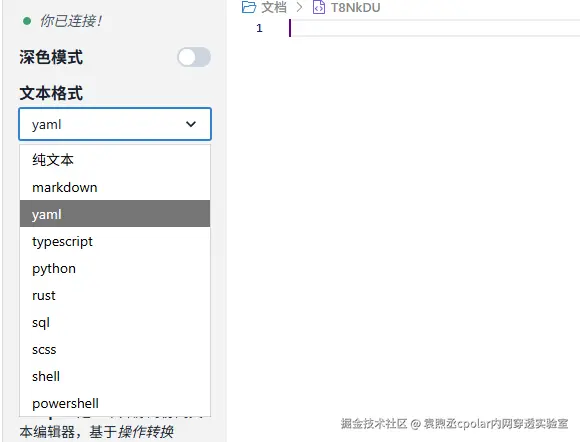
Task: Choose python as the text format
Action: coord(115,268)
